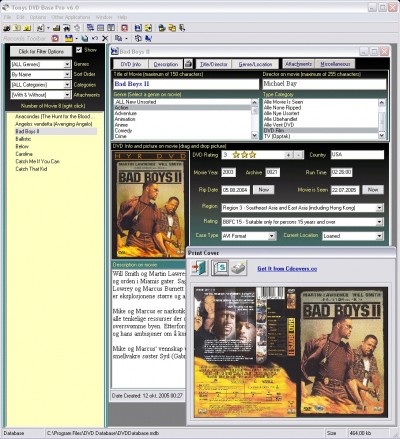Toggle the S size button in the Print Cover panel
Screen dimensions: 400x439
pyautogui.click(x=220, y=268)
